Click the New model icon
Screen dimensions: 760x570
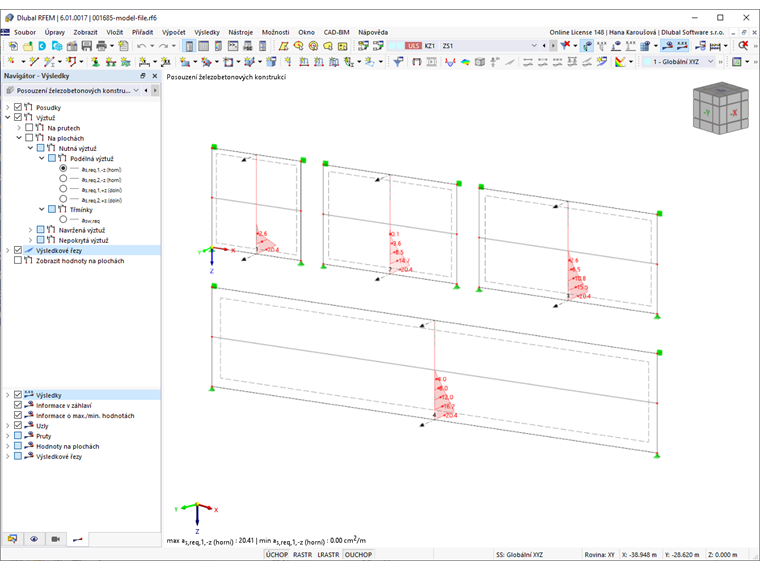13,46
